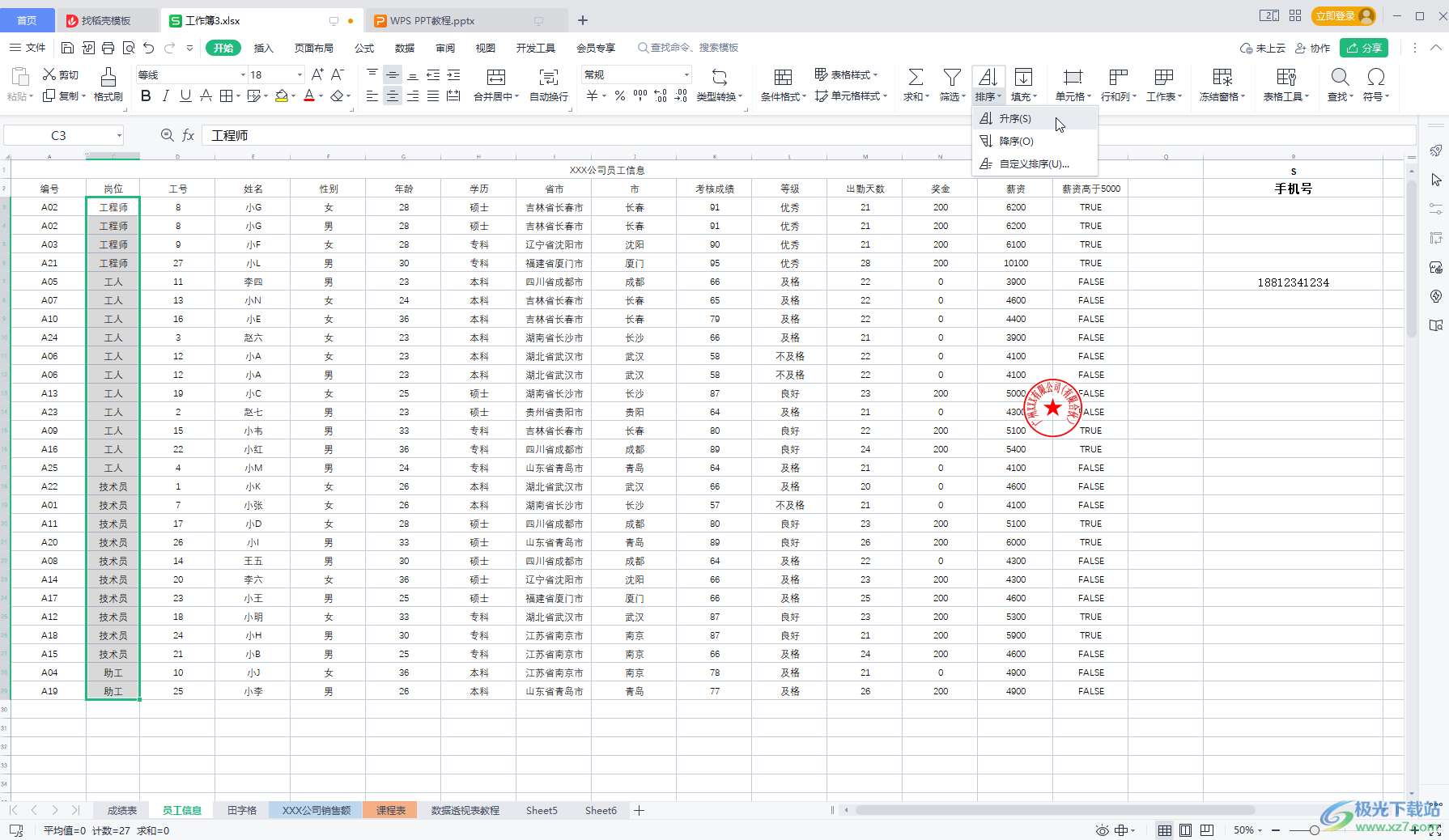Expand the fill color dropdown arrow
Viewport: 1449px width, 840px height.
(x=293, y=96)
